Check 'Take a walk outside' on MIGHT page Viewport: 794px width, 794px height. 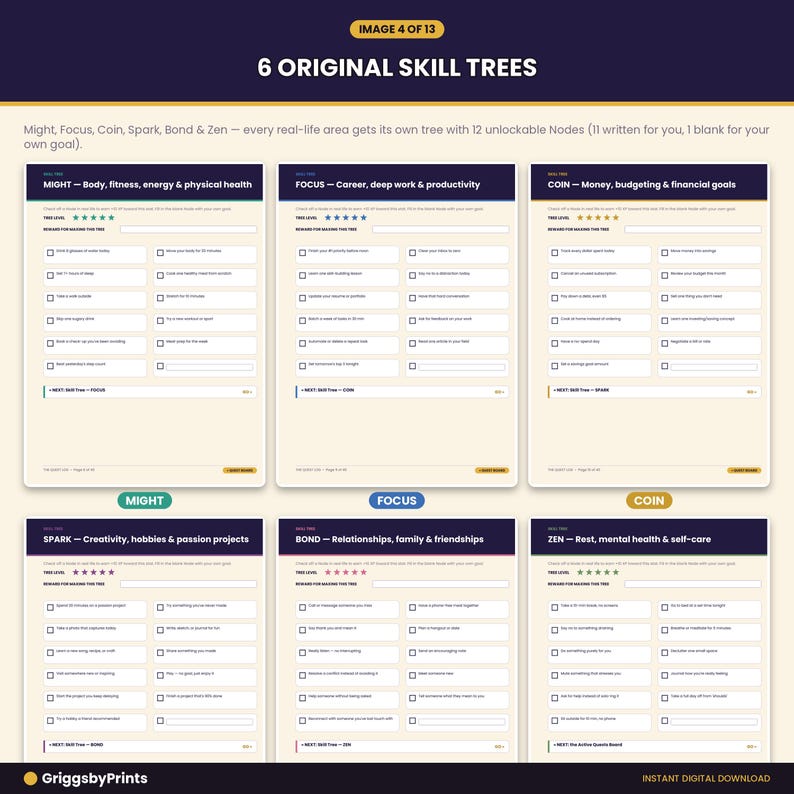point(50,298)
